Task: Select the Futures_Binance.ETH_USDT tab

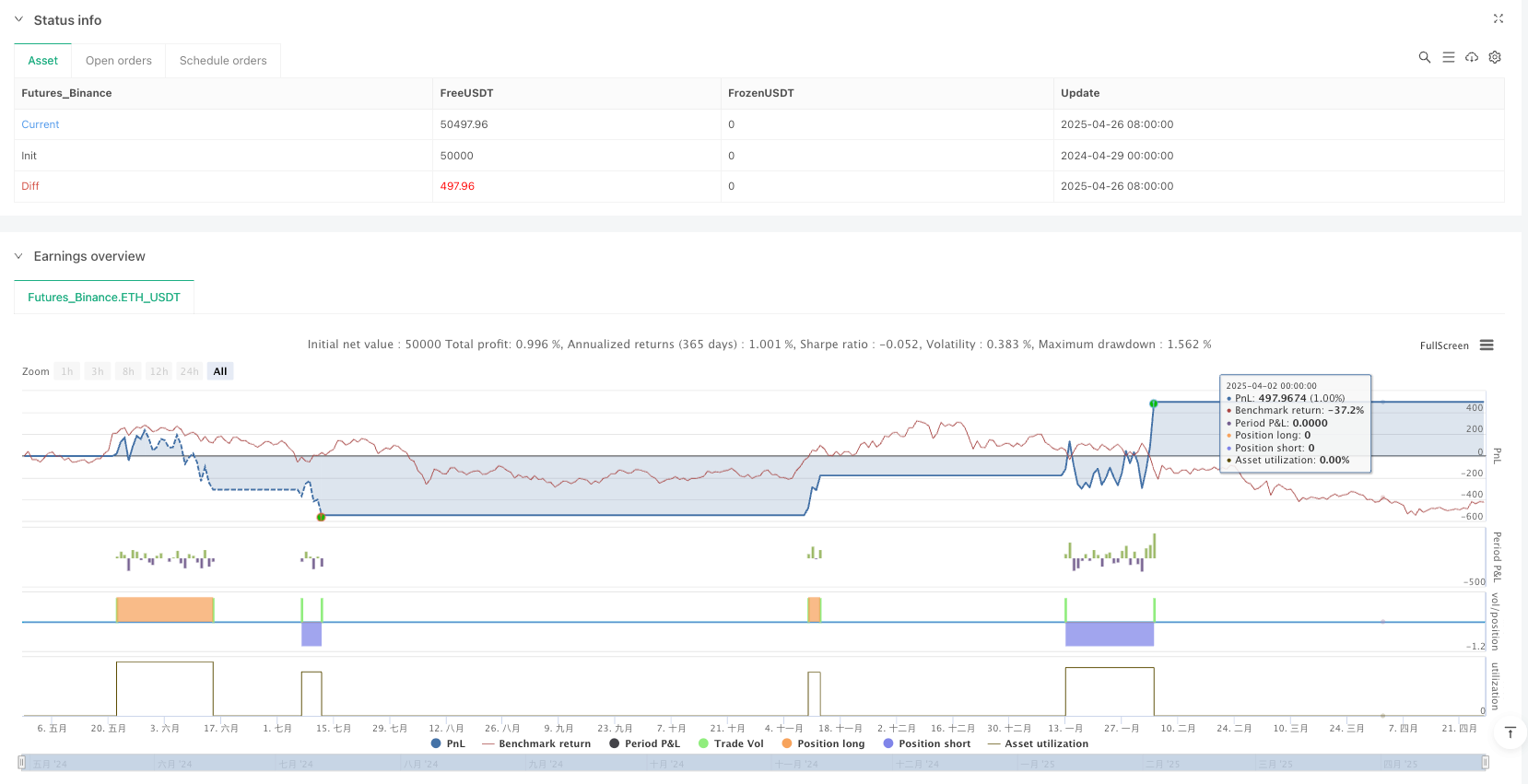Action: point(104,298)
